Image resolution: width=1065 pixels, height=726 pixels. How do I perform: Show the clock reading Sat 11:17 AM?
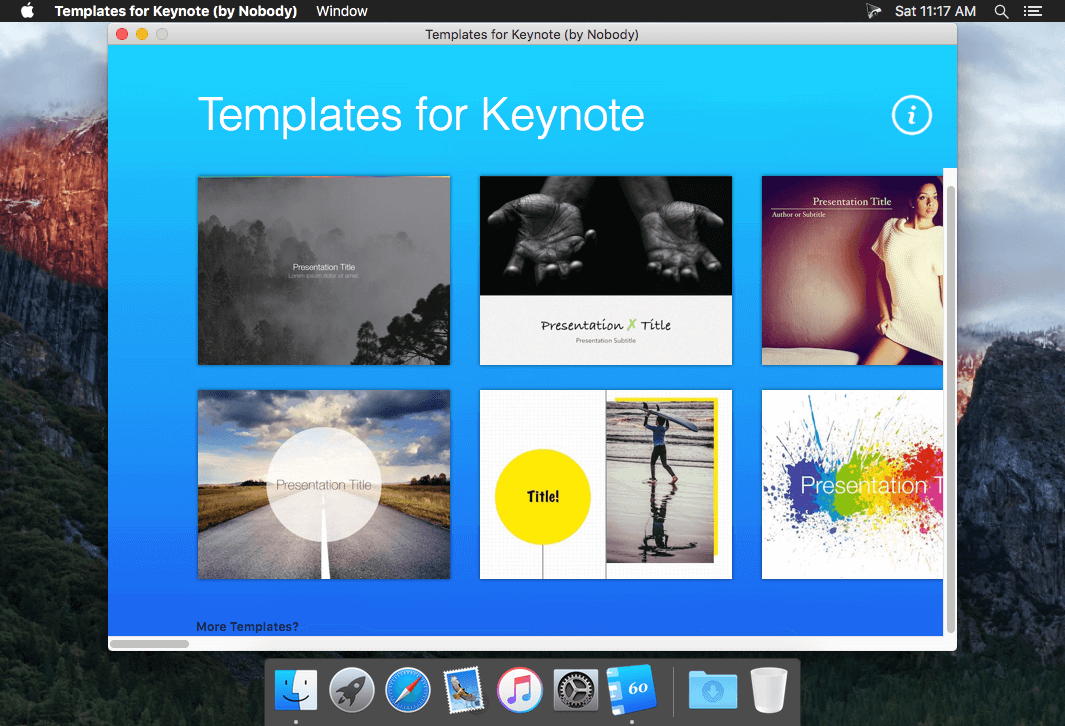coord(935,11)
